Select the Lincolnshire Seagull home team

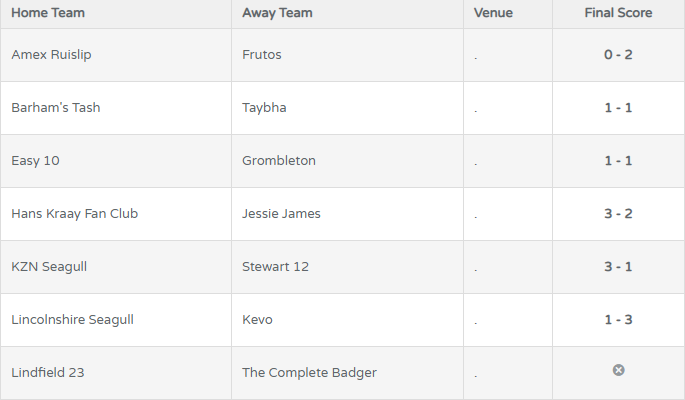tap(73, 320)
